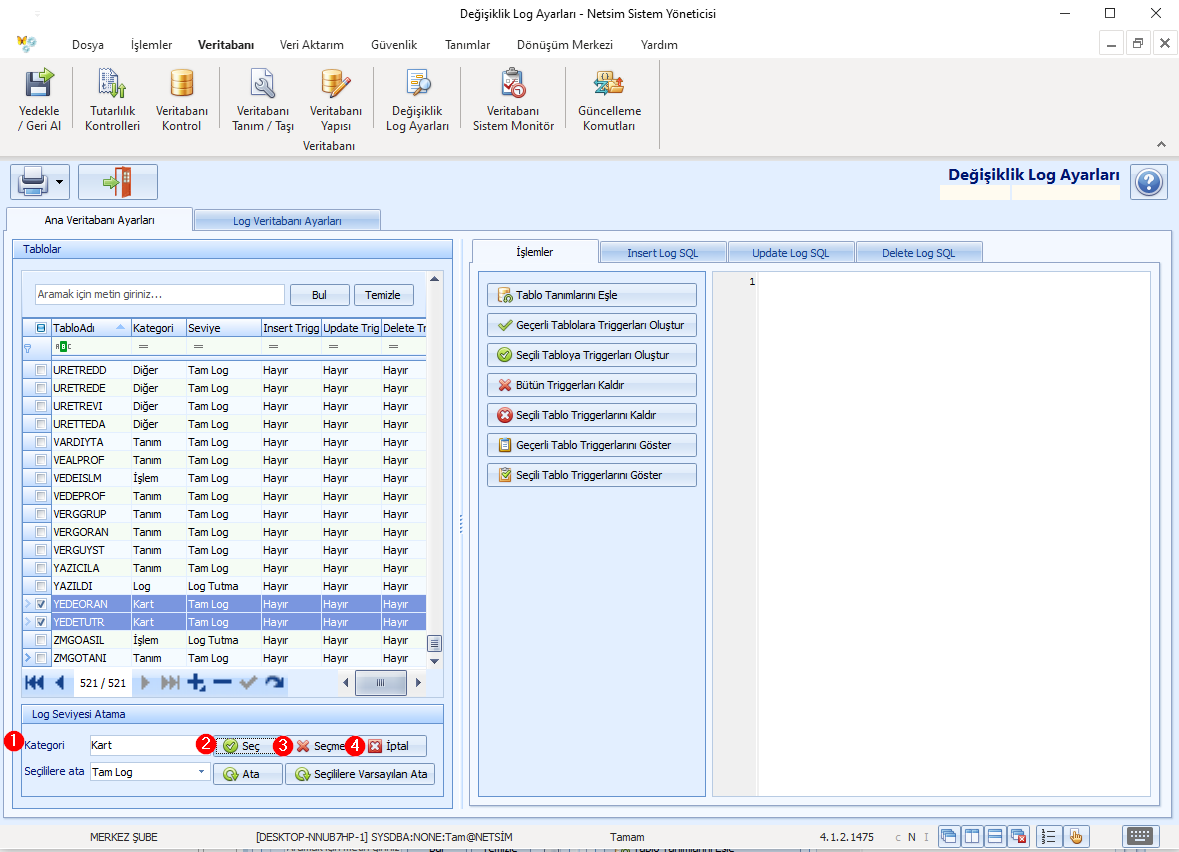This screenshot has height=852, width=1179.
Task: Click the exit door icon
Action: click(x=118, y=181)
